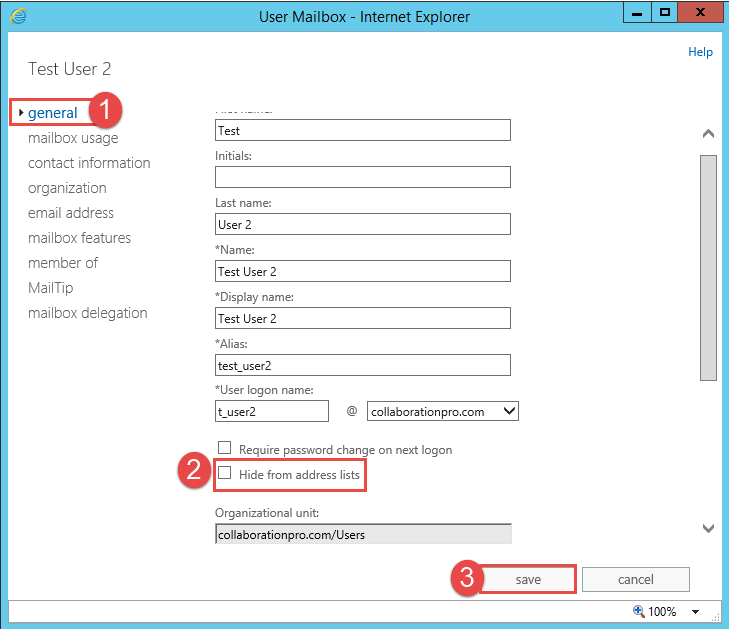Select the general section
The width and height of the screenshot is (729, 629).
tap(53, 113)
